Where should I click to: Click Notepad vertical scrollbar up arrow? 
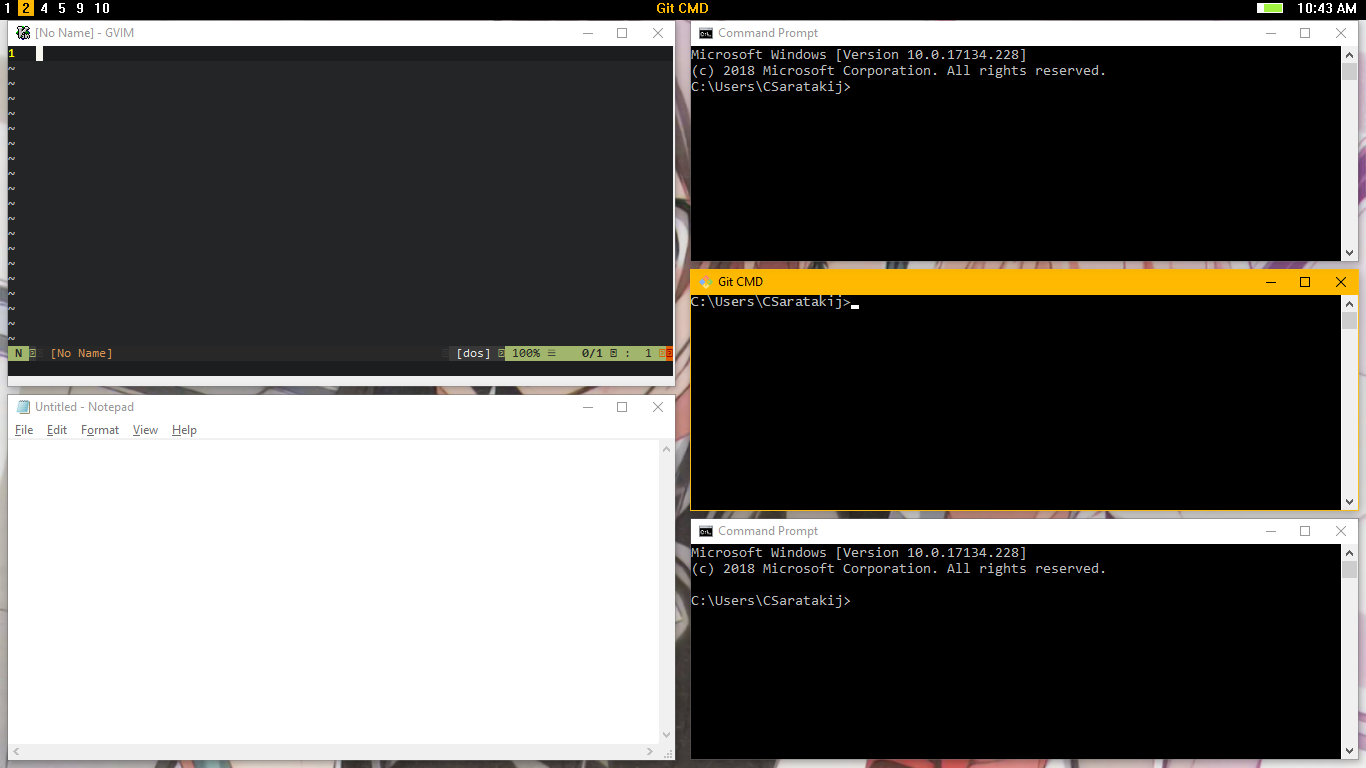tap(667, 449)
